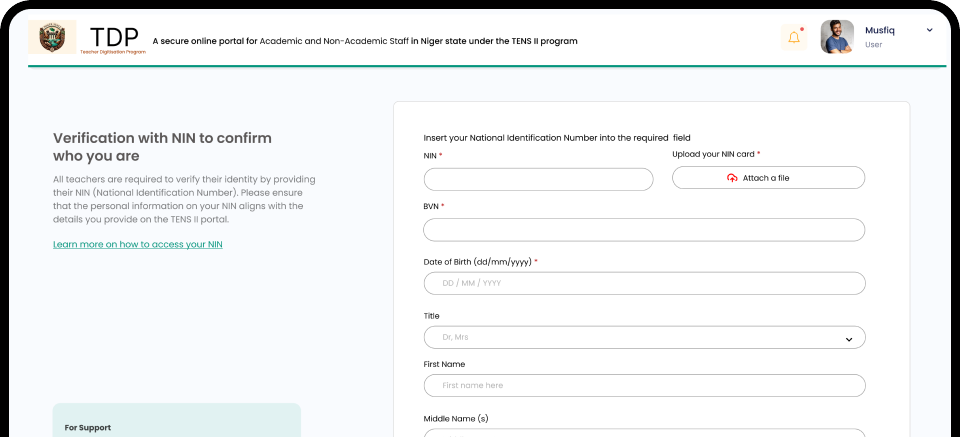Click the Title dropdown arrow
960x437 pixels.
pyautogui.click(x=849, y=339)
